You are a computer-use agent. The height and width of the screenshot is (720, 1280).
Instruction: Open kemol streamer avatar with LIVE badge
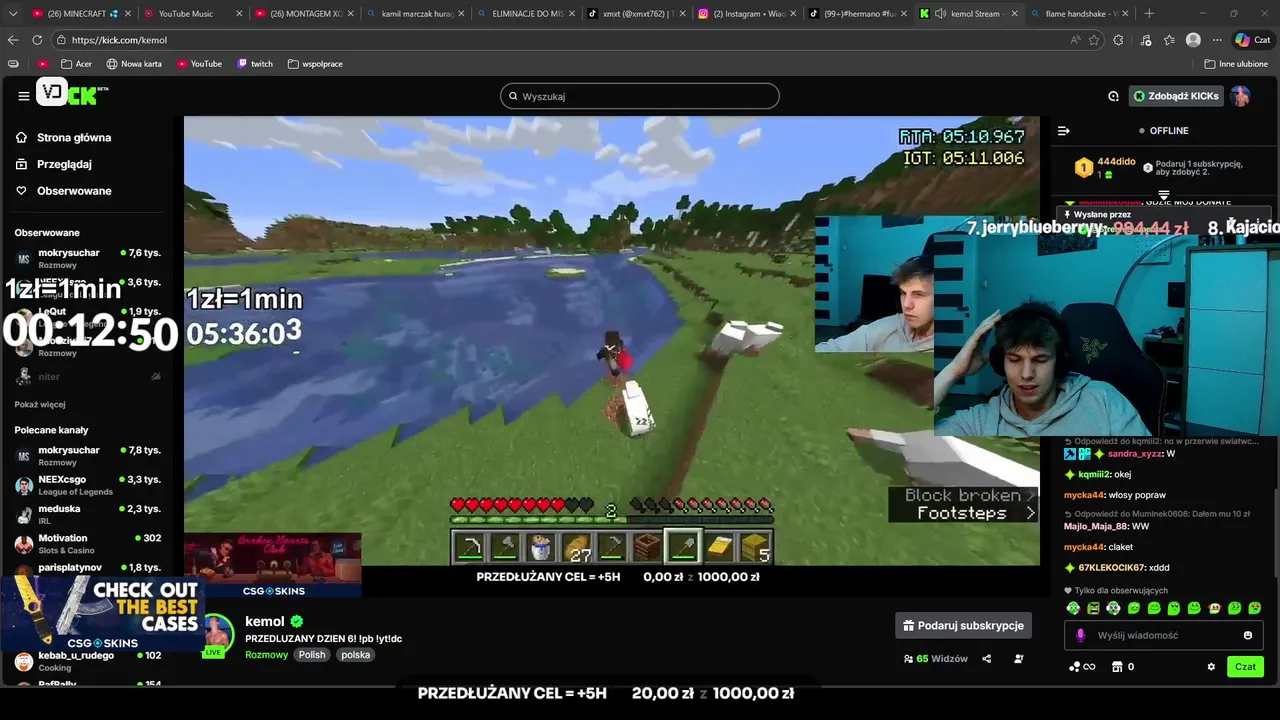tap(220, 636)
